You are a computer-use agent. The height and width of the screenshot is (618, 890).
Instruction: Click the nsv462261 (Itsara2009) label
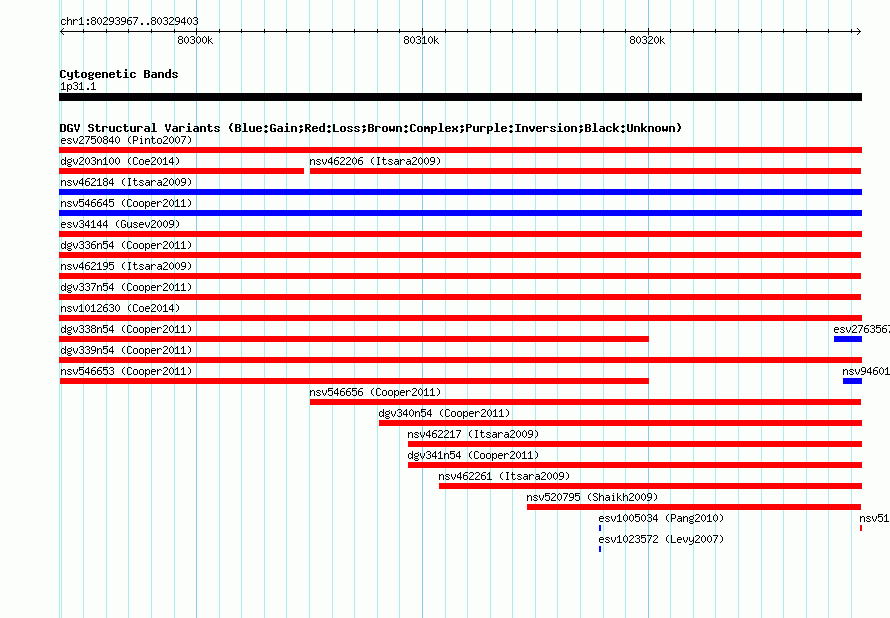tap(504, 476)
